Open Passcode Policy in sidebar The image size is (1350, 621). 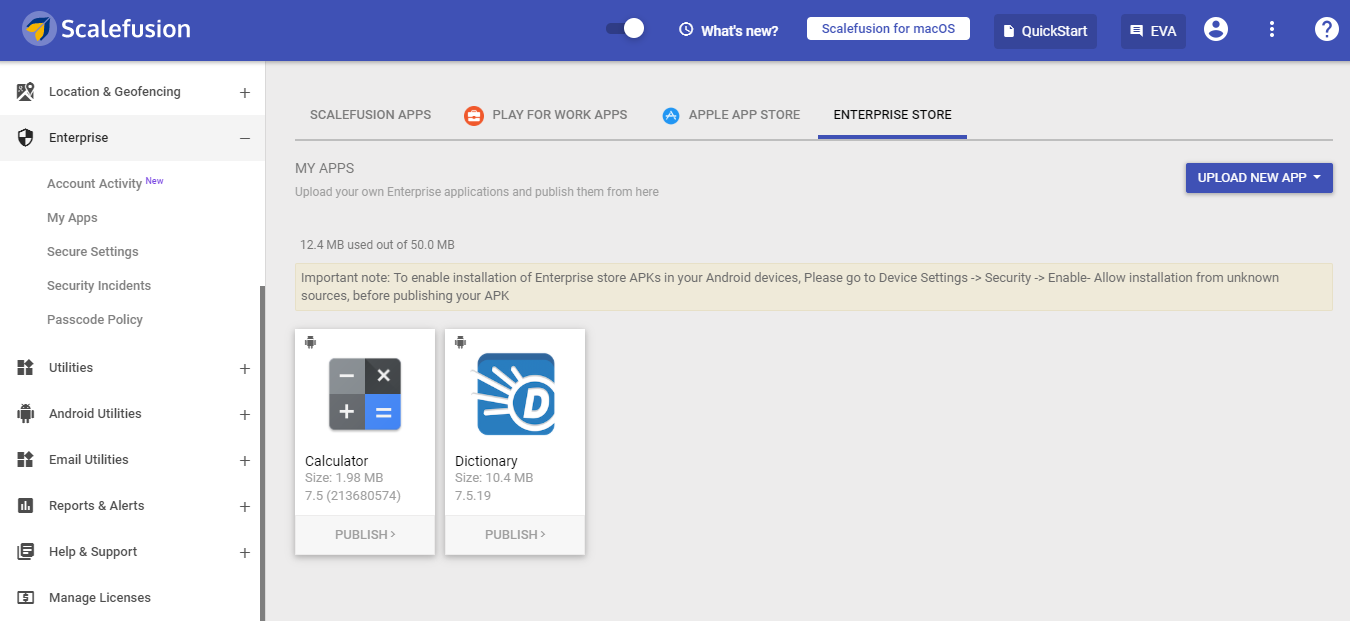click(95, 320)
